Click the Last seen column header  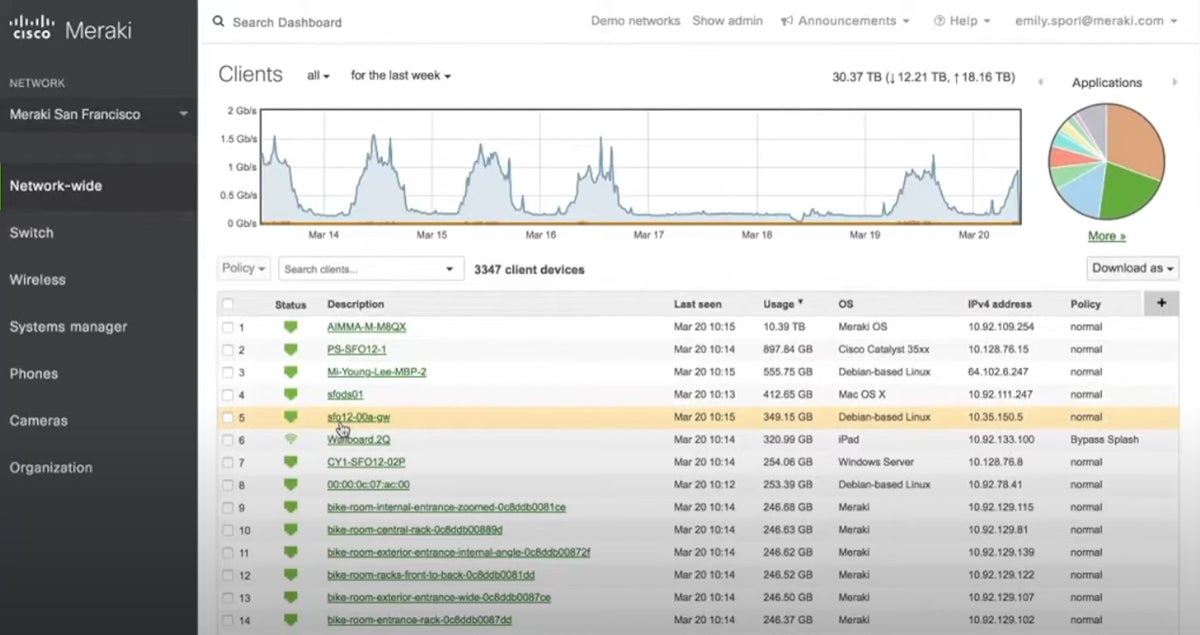pos(698,304)
